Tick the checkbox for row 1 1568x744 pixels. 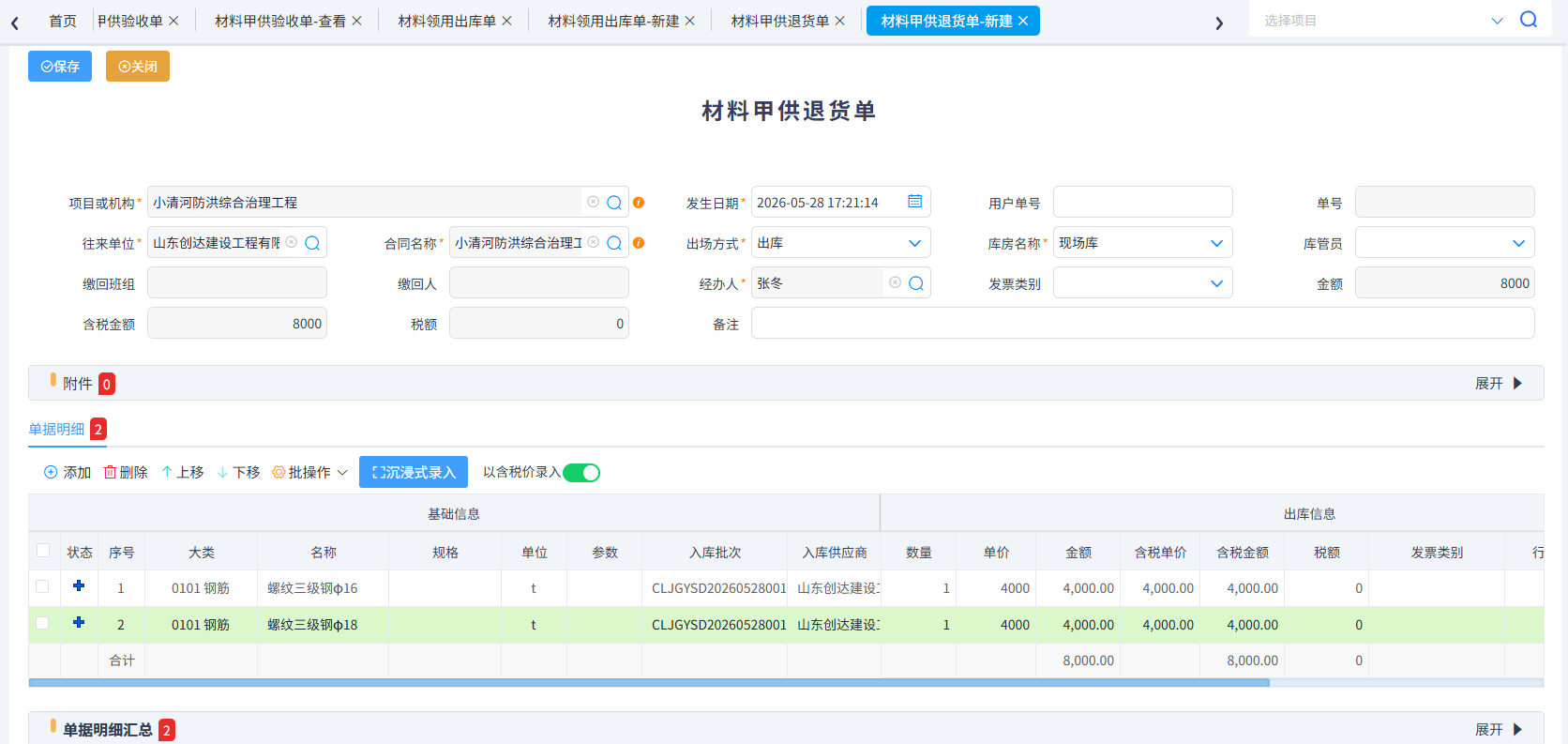pyautogui.click(x=42, y=586)
